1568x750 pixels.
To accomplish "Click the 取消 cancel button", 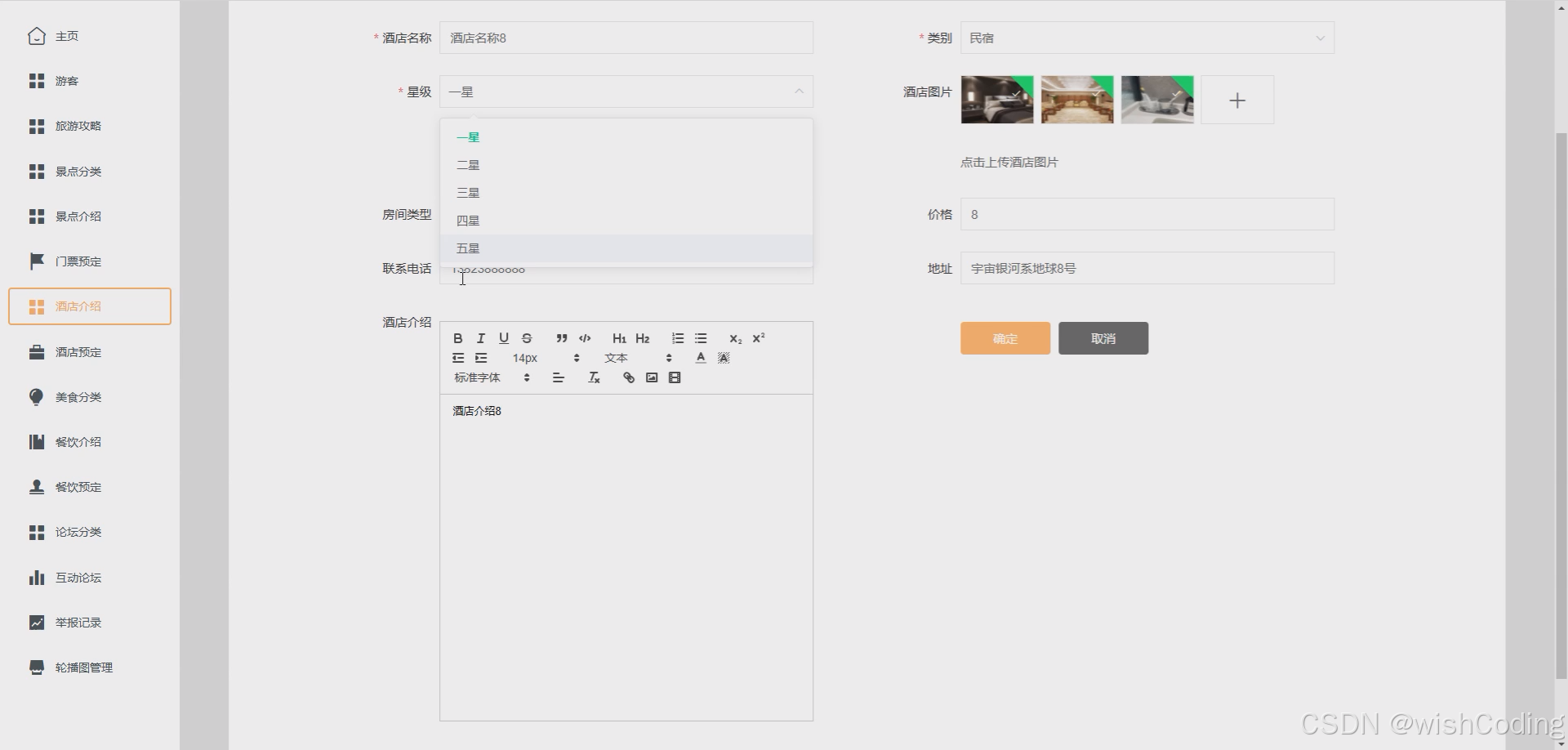I will [1103, 338].
